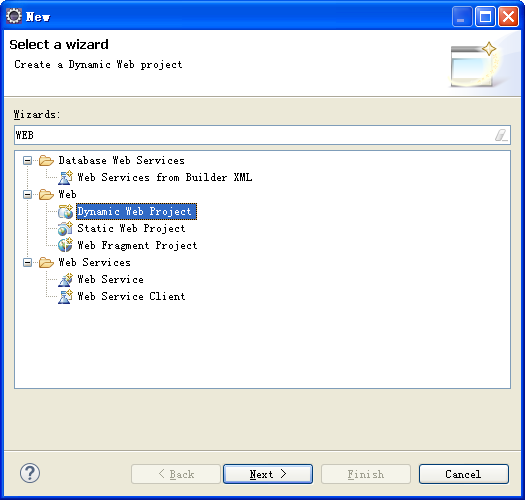Collapse the Web Services folder node
Image resolution: width=525 pixels, height=500 pixels.
(27, 263)
